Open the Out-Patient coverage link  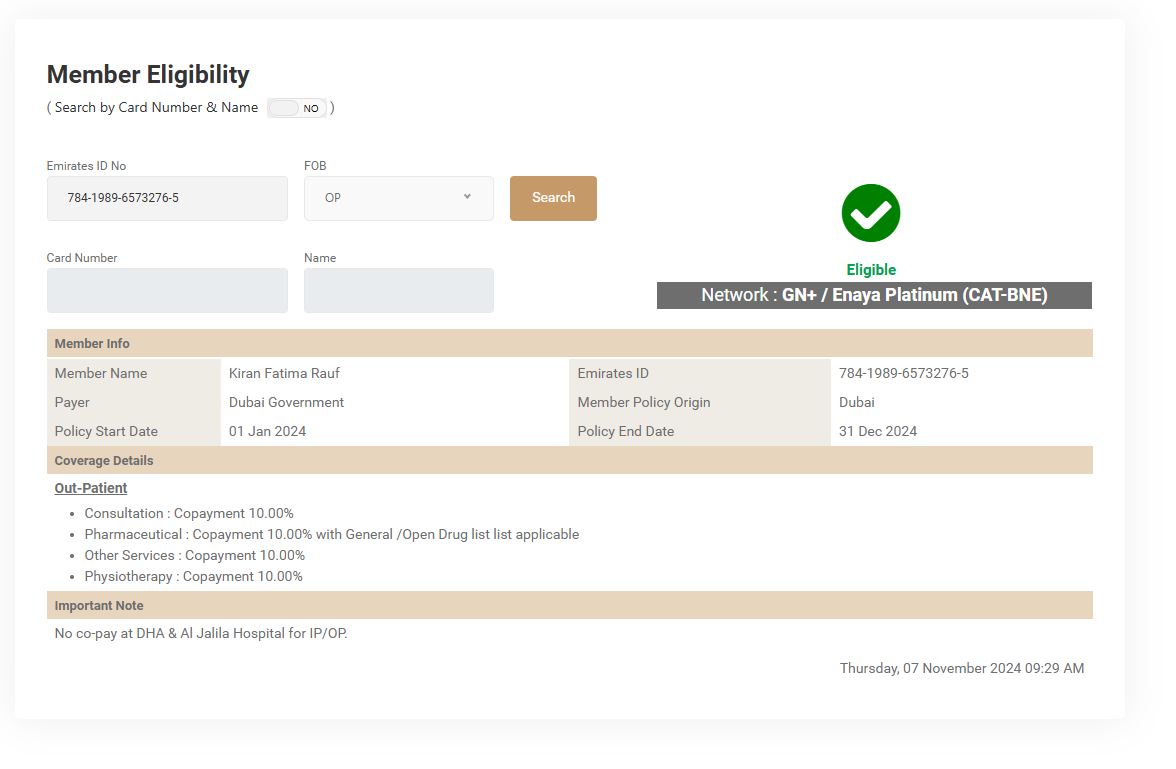[91, 488]
